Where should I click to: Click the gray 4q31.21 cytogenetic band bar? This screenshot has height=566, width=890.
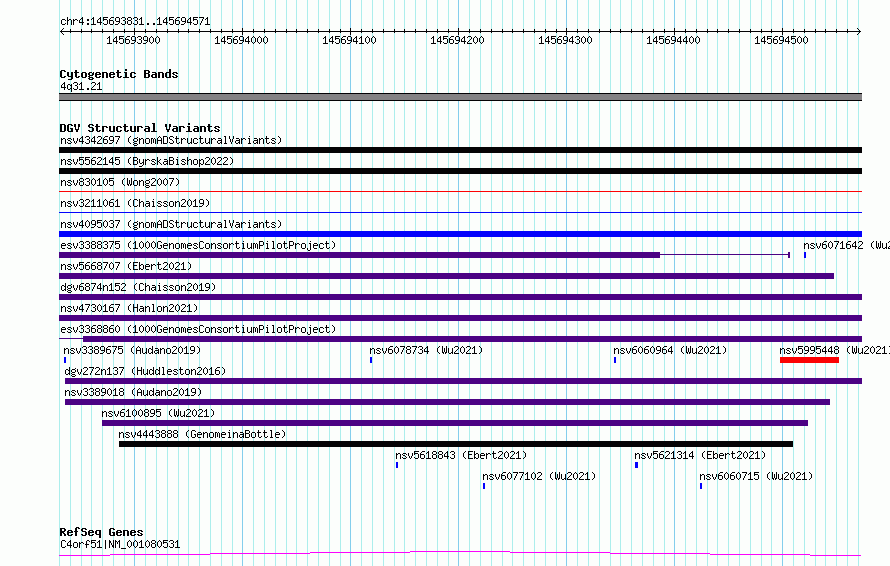point(460,97)
